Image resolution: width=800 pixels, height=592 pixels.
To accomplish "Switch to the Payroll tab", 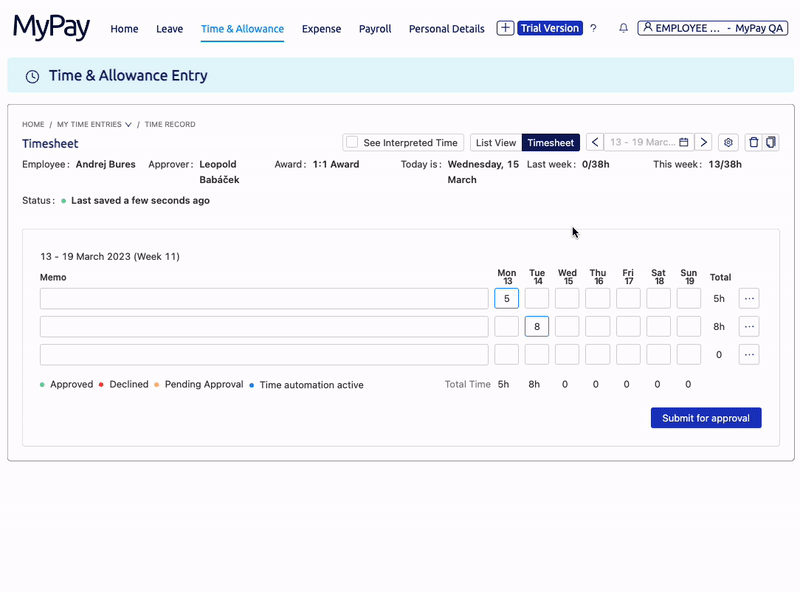I will click(375, 29).
